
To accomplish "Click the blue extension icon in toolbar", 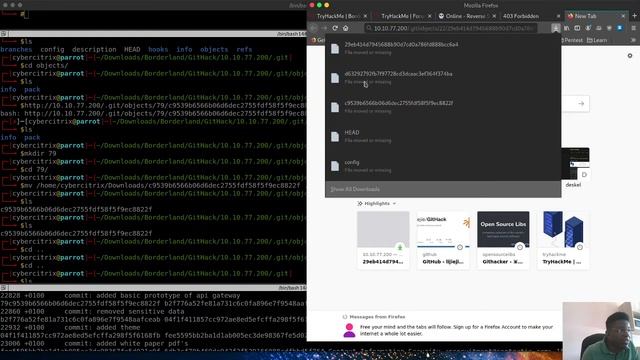I will pyautogui.click(x=620, y=28).
